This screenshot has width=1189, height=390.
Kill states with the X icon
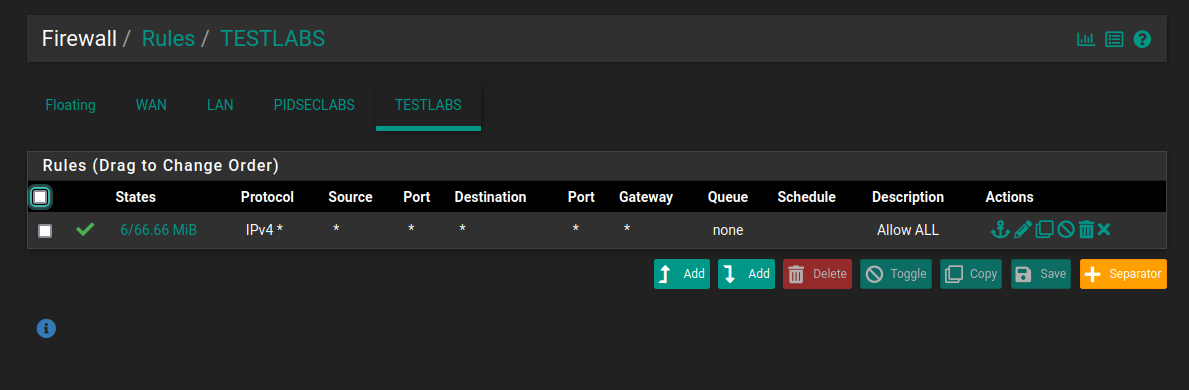click(1103, 229)
